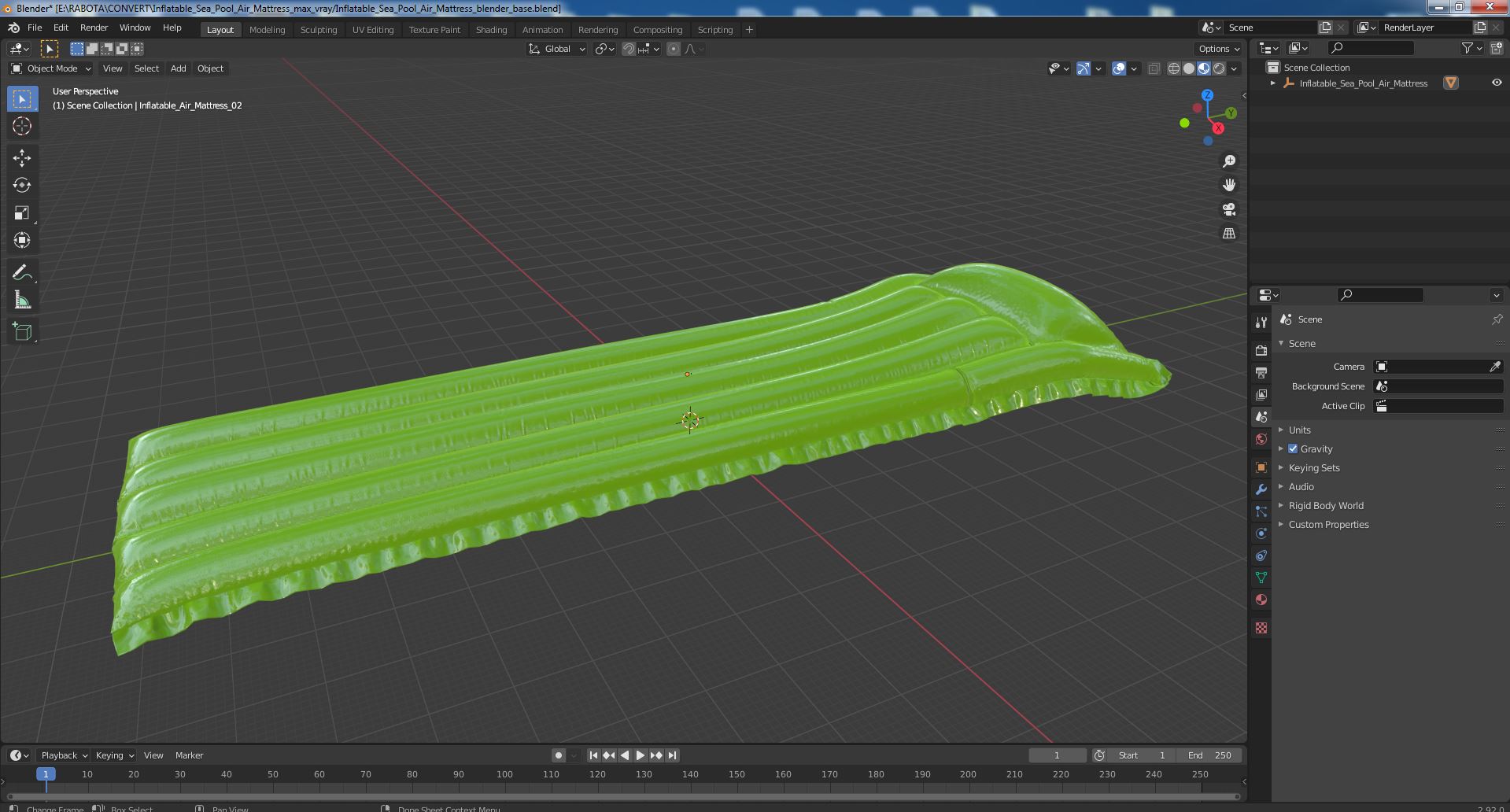Toggle the Gravity checkbox
The image size is (1510, 812).
click(x=1293, y=448)
